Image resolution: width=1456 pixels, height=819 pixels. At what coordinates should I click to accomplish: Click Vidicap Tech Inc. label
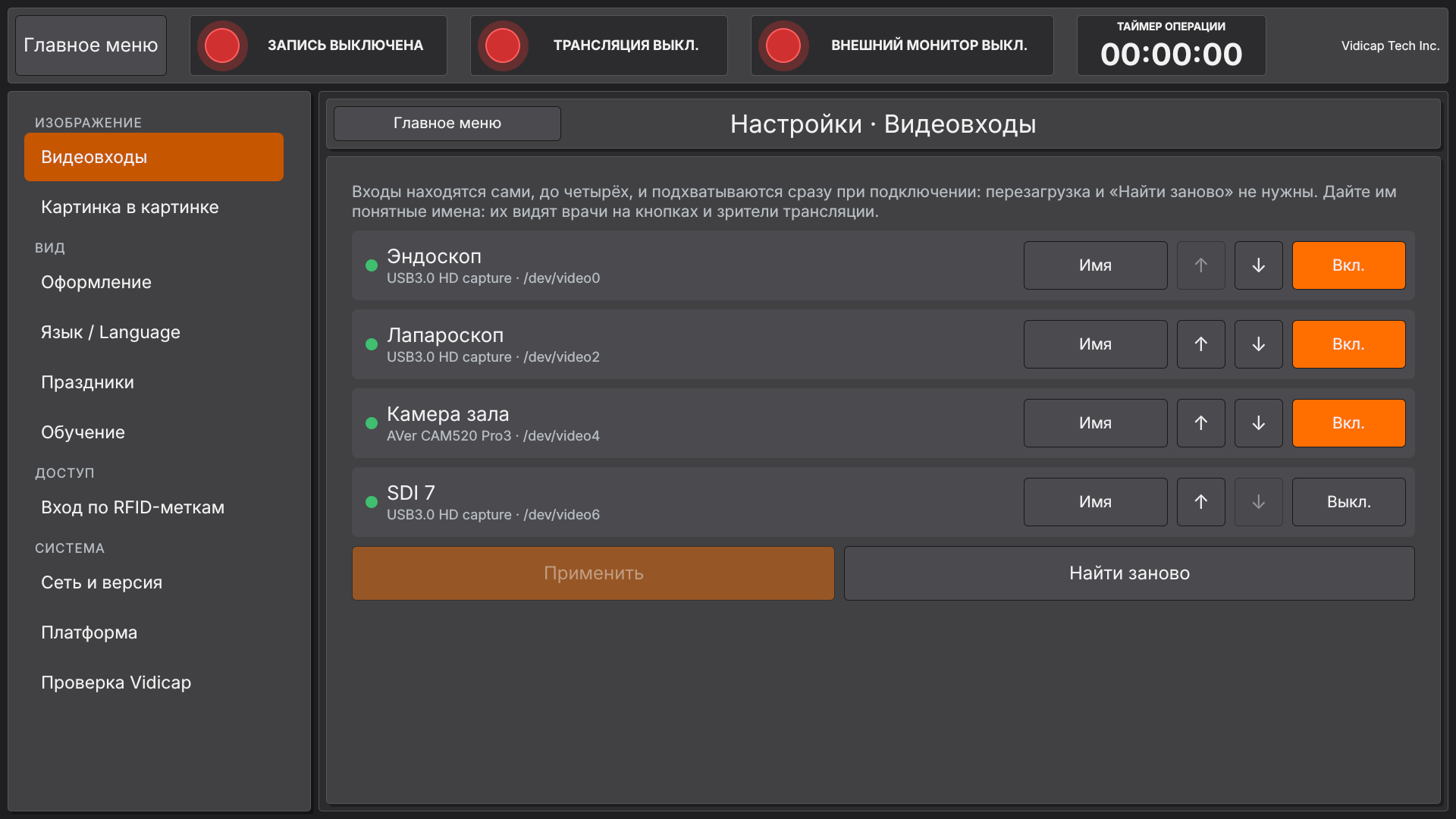tap(1390, 45)
